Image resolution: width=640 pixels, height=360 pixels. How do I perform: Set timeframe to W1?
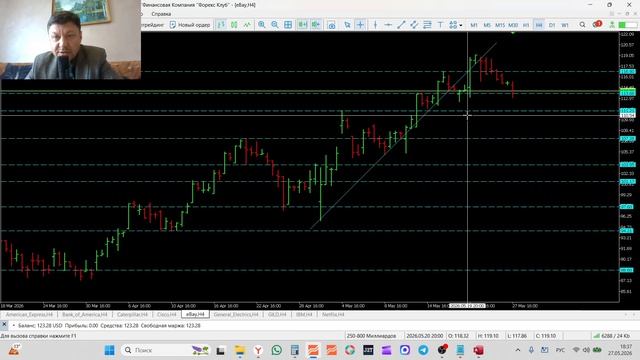coord(565,25)
